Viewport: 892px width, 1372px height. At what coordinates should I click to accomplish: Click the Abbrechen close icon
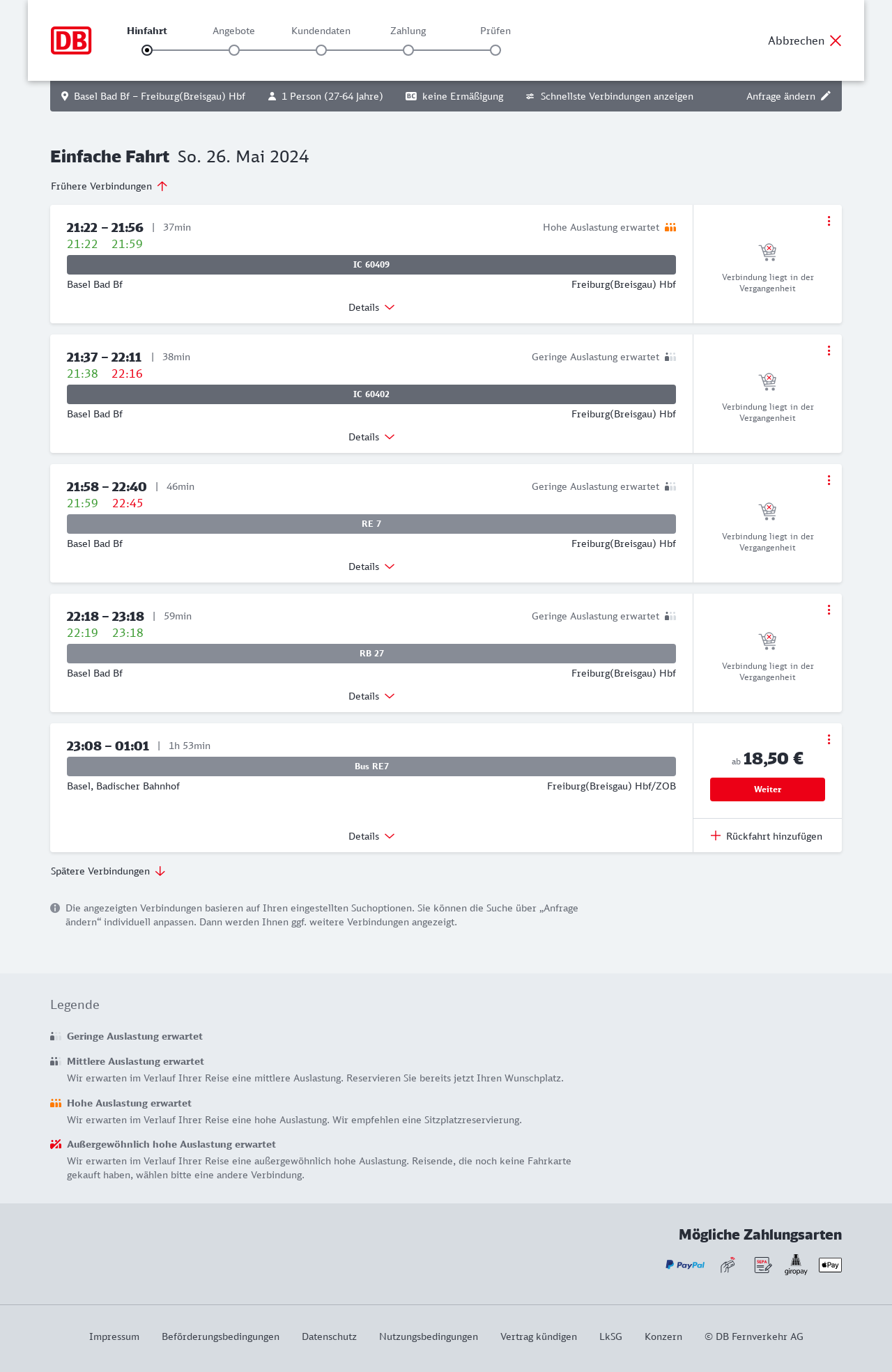836,40
